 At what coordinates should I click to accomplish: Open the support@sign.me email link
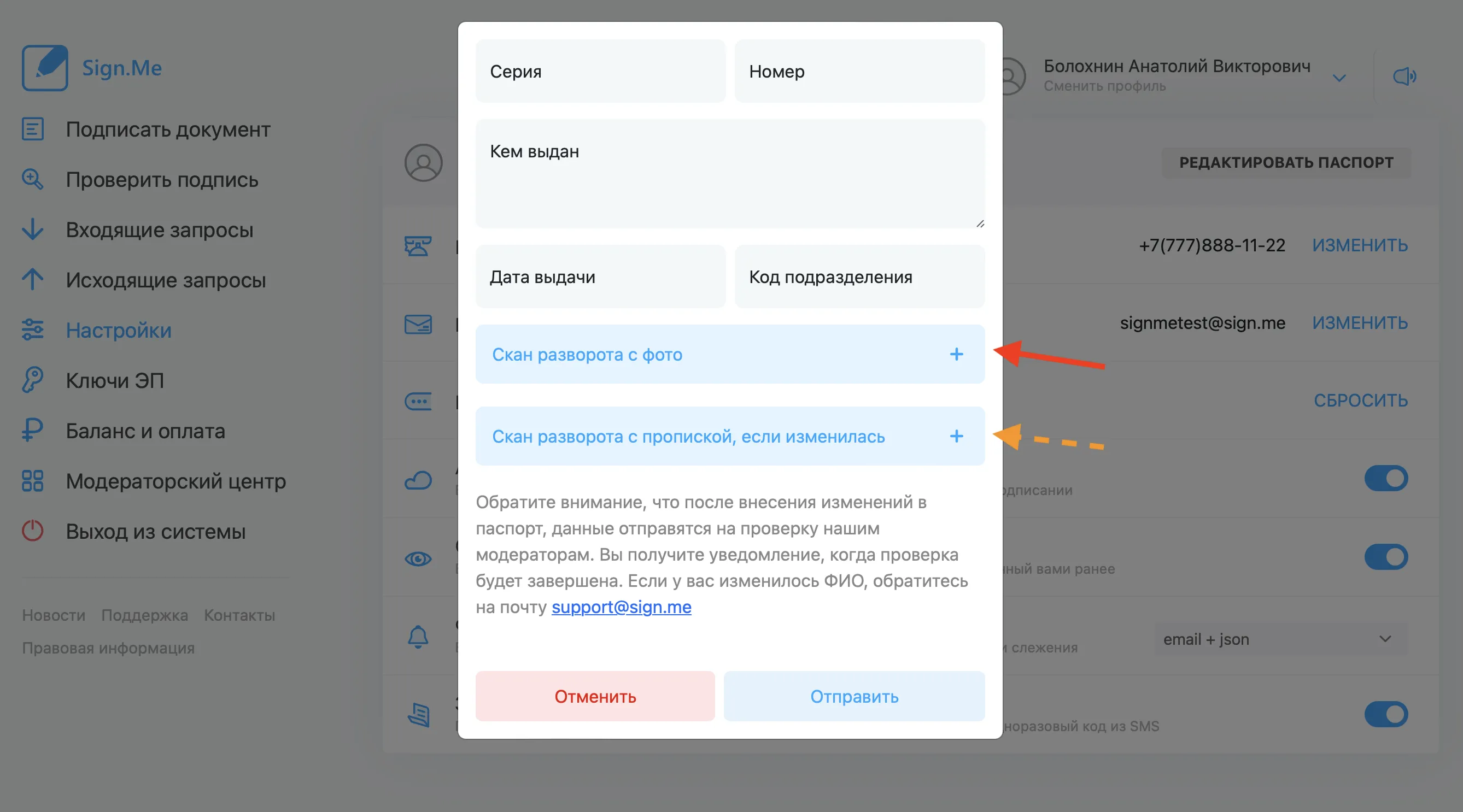[621, 607]
